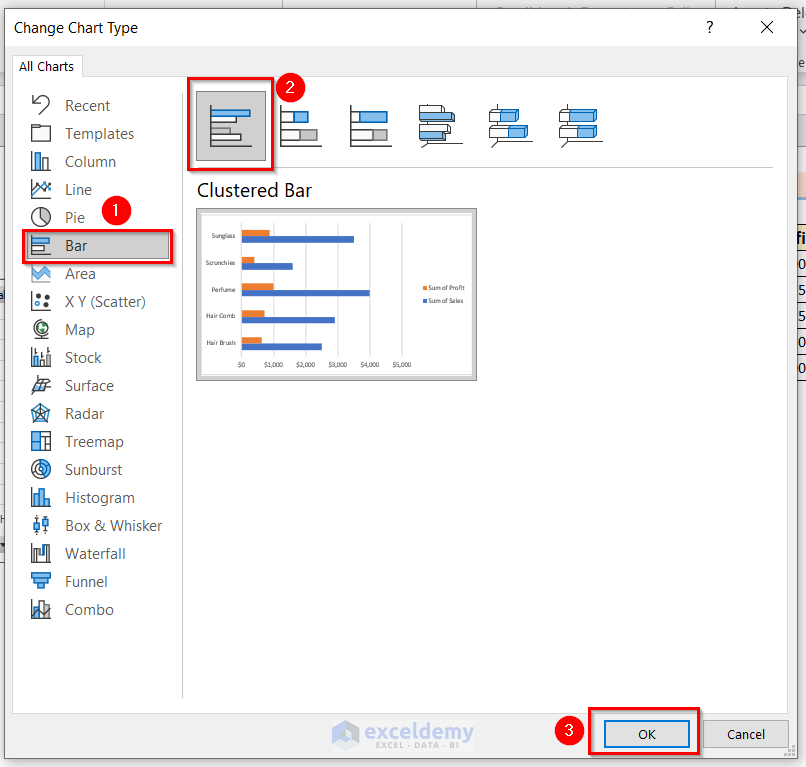Click the Histogram chart icon
The height and width of the screenshot is (767, 806).
pyautogui.click(x=41, y=497)
